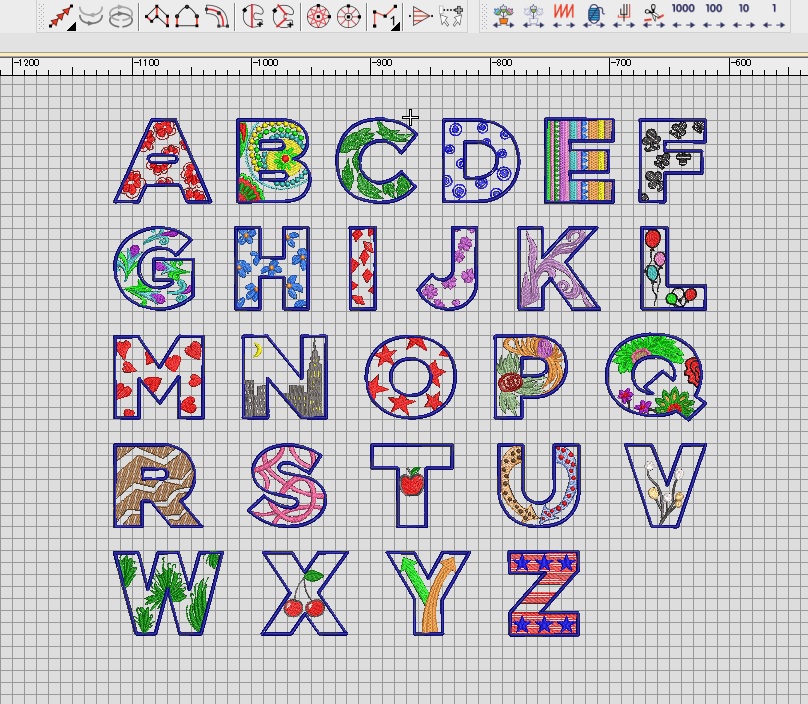808x704 pixels.
Task: Select the letter A with red flowers
Action: click(162, 161)
